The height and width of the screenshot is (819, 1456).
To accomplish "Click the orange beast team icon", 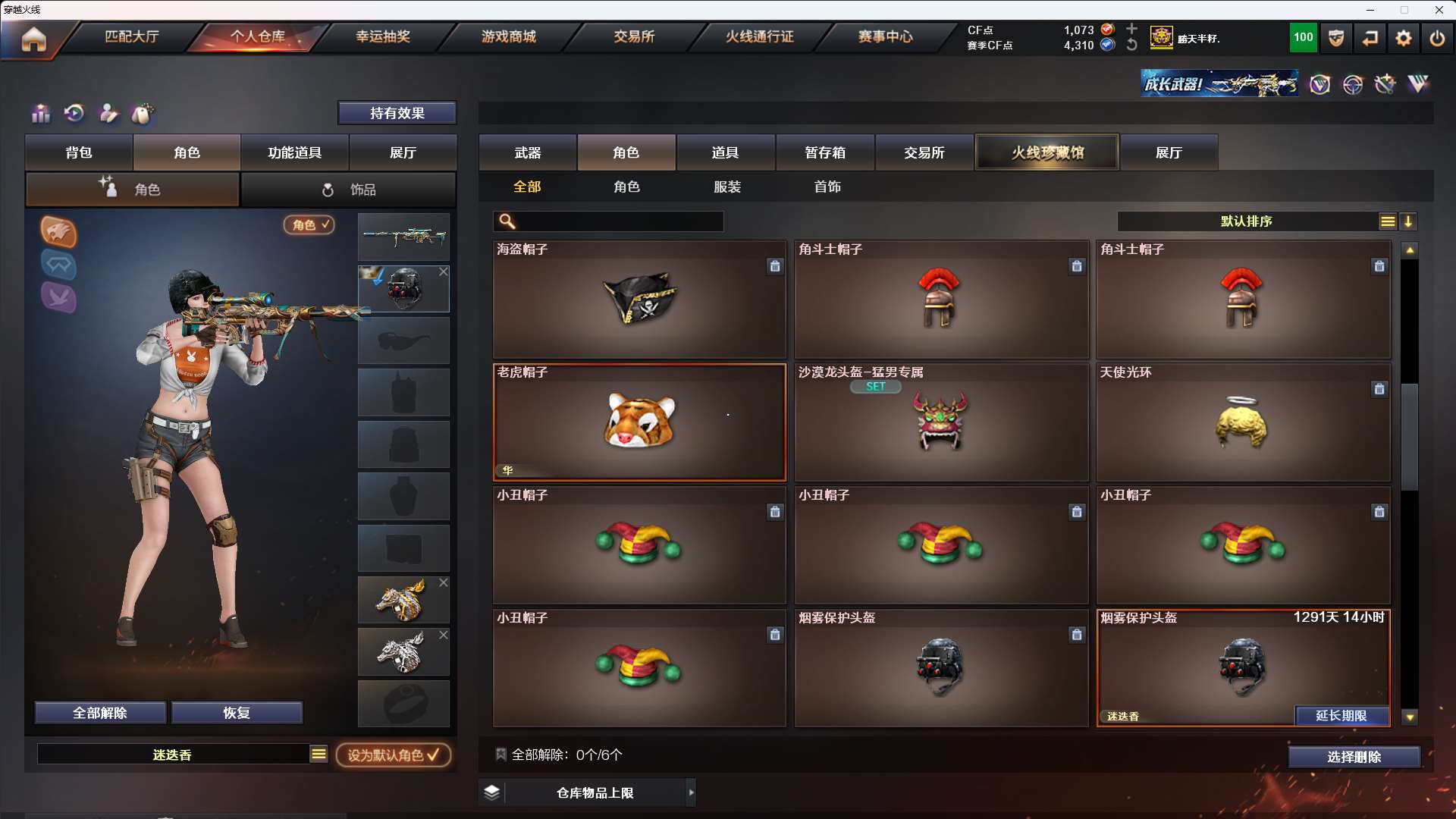I will click(58, 232).
